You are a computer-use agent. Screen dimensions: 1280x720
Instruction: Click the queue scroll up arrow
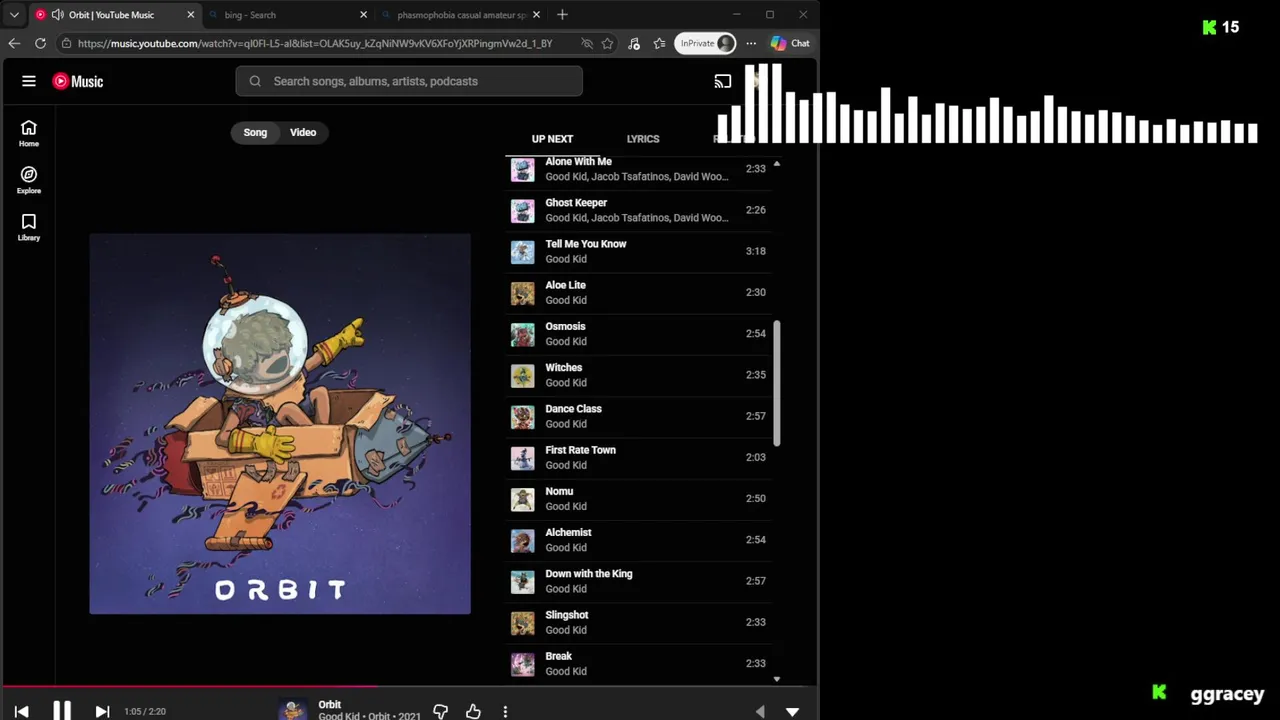[x=777, y=163]
